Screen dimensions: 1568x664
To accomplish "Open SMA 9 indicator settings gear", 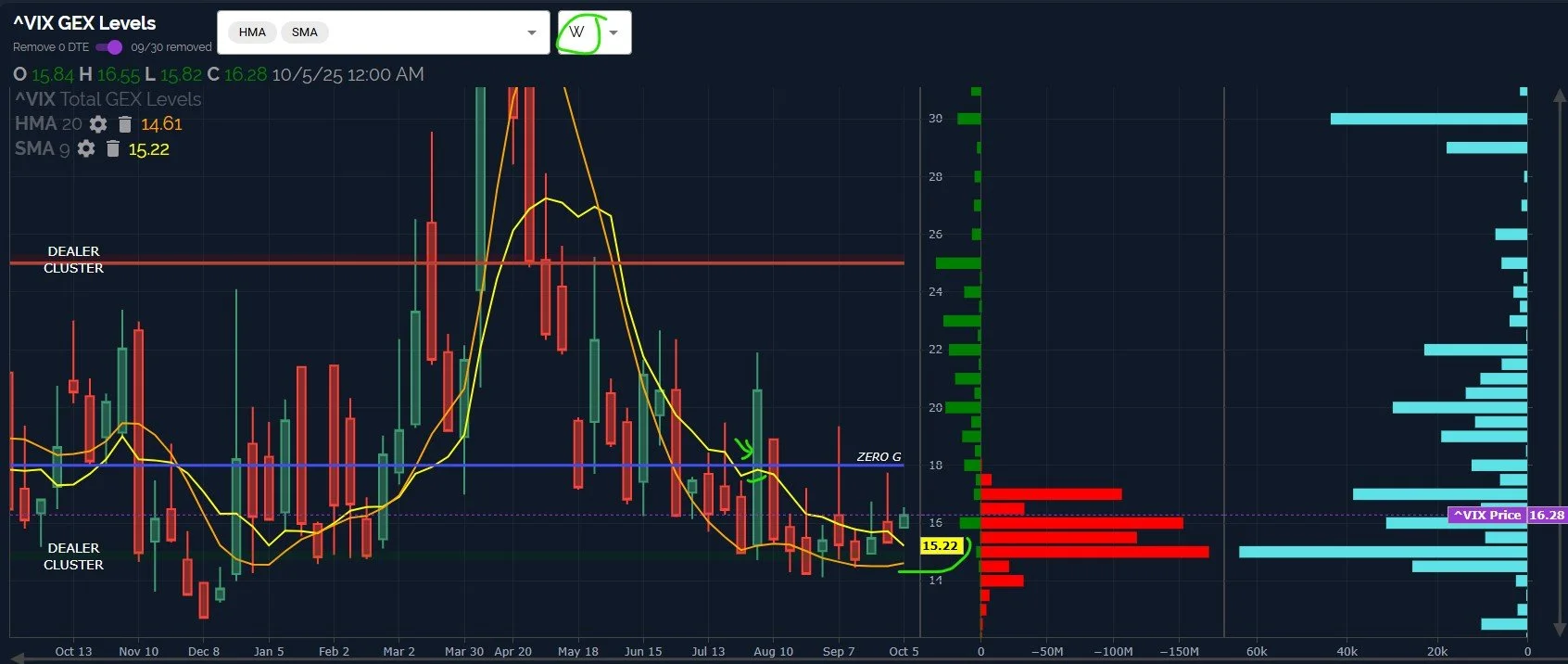I will pos(86,148).
